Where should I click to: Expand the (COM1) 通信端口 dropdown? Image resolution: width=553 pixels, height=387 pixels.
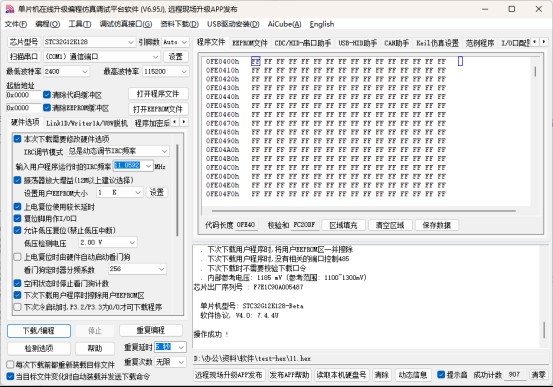coord(156,57)
